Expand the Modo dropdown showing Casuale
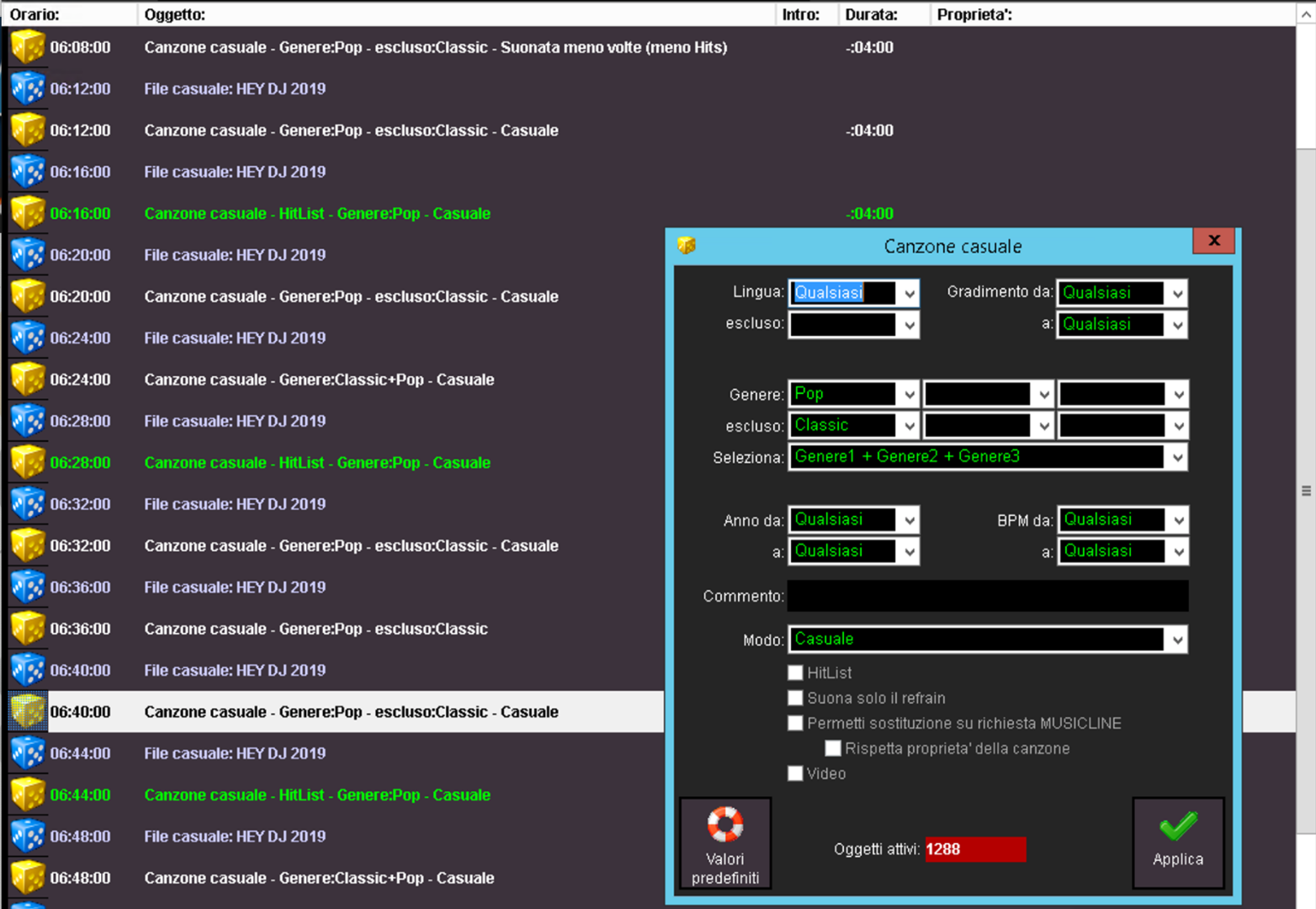1316x909 pixels. coord(1177,640)
